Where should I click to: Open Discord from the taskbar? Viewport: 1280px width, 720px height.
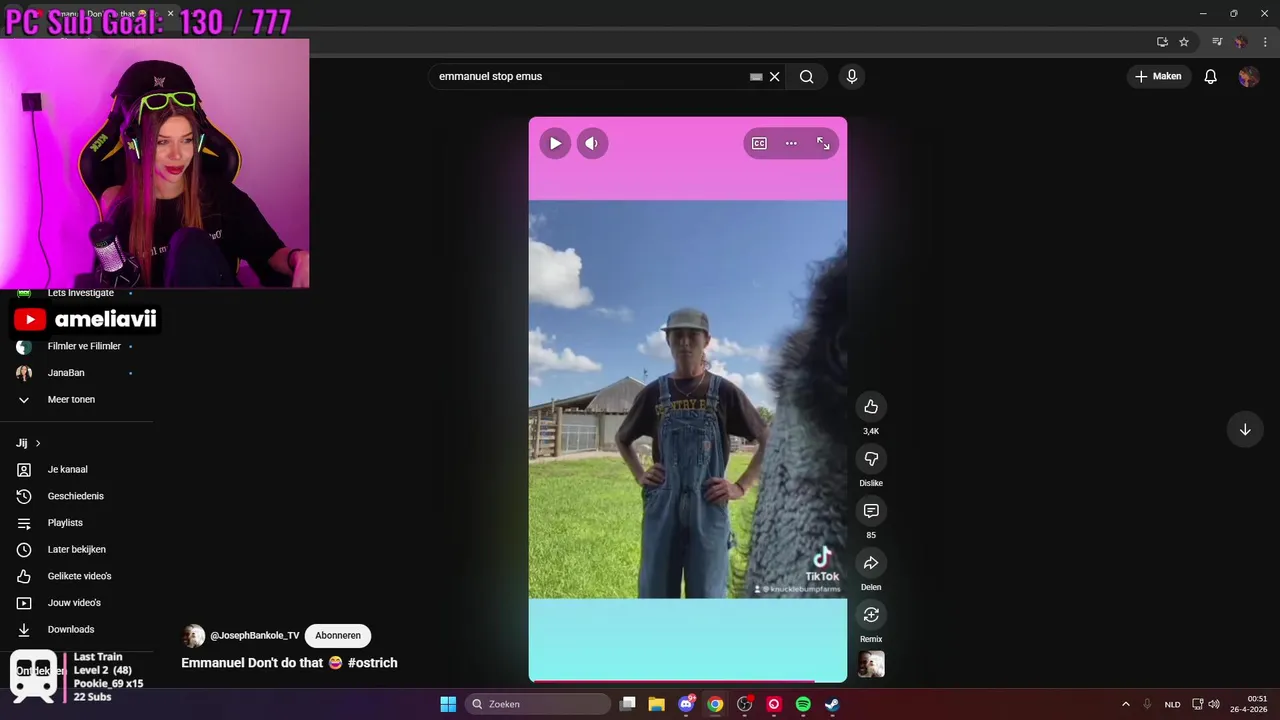coord(686,704)
